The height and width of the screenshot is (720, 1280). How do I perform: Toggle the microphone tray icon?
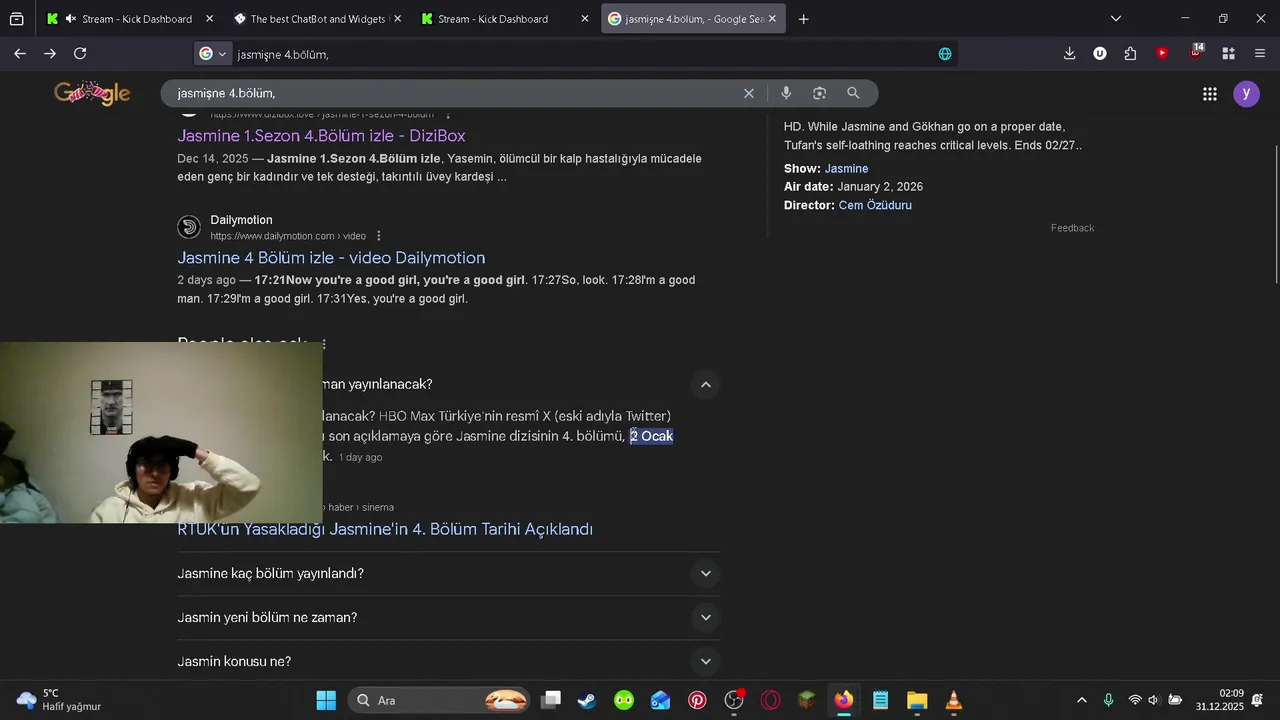tap(1108, 700)
